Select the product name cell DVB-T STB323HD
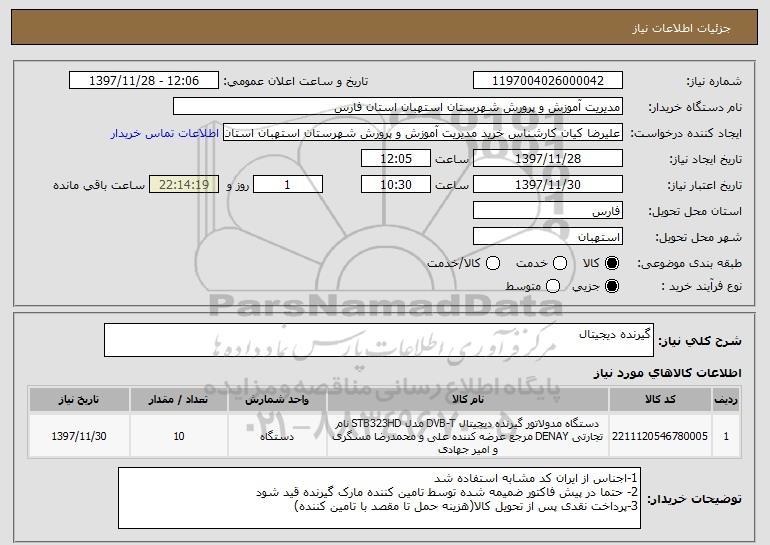The image size is (770, 545). pos(468,436)
